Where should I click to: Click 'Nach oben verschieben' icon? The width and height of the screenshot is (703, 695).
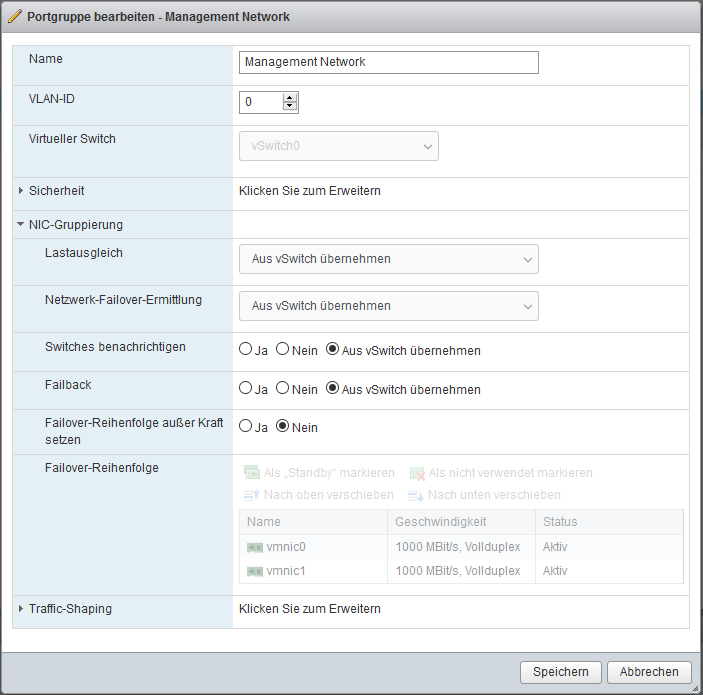tap(252, 495)
